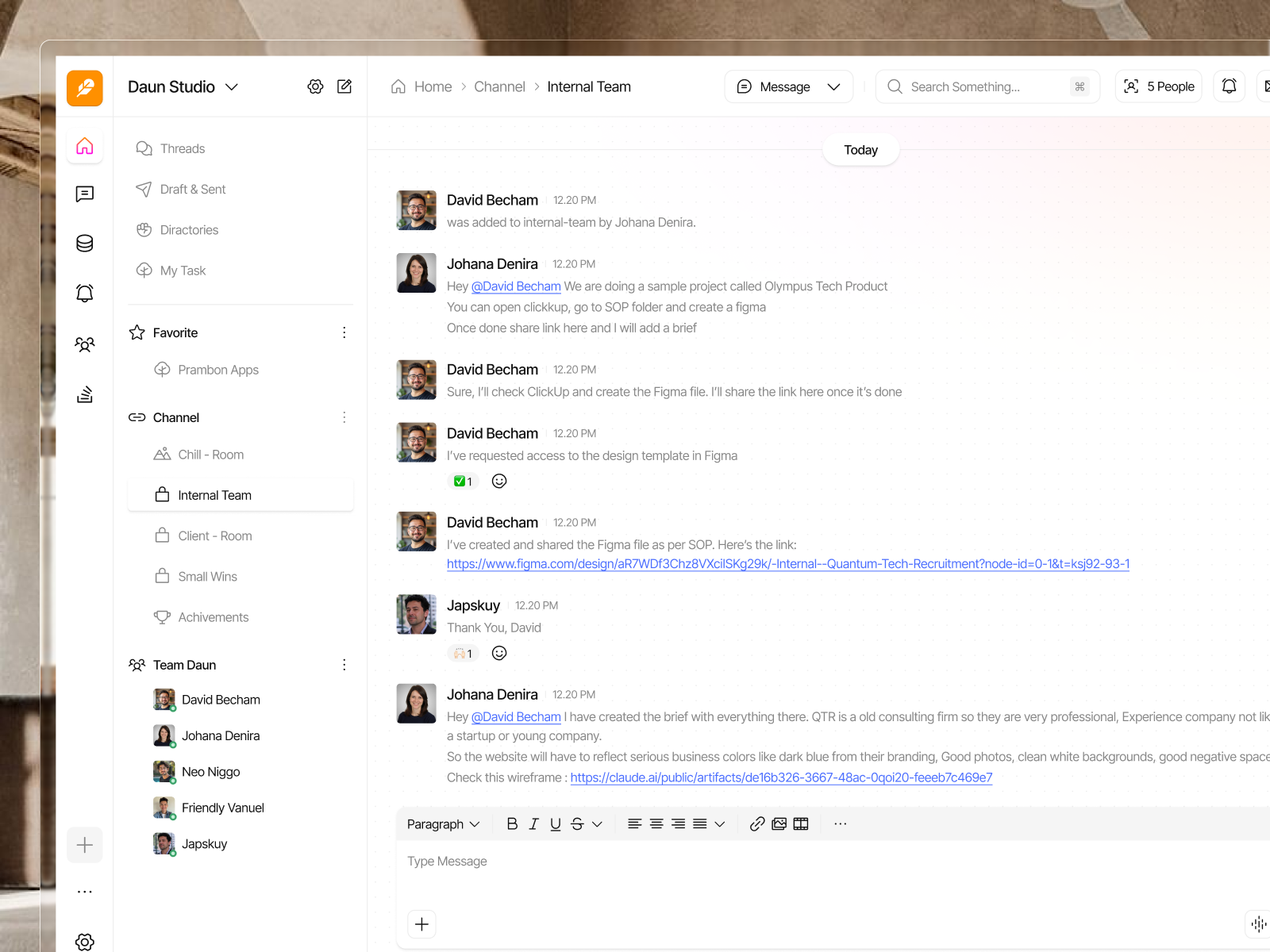Open the database stack icon in left rail
The height and width of the screenshot is (952, 1270).
85,244
